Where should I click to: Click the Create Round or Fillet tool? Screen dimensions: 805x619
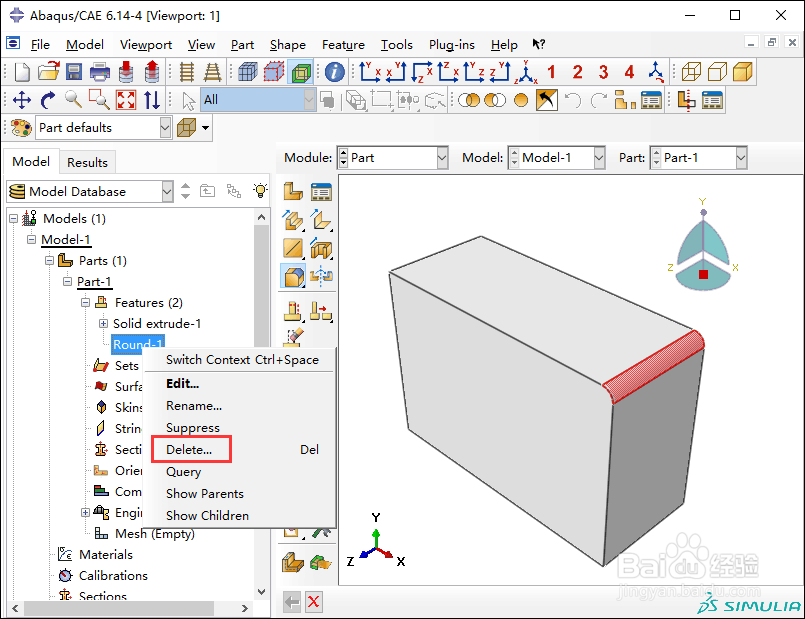[x=293, y=277]
